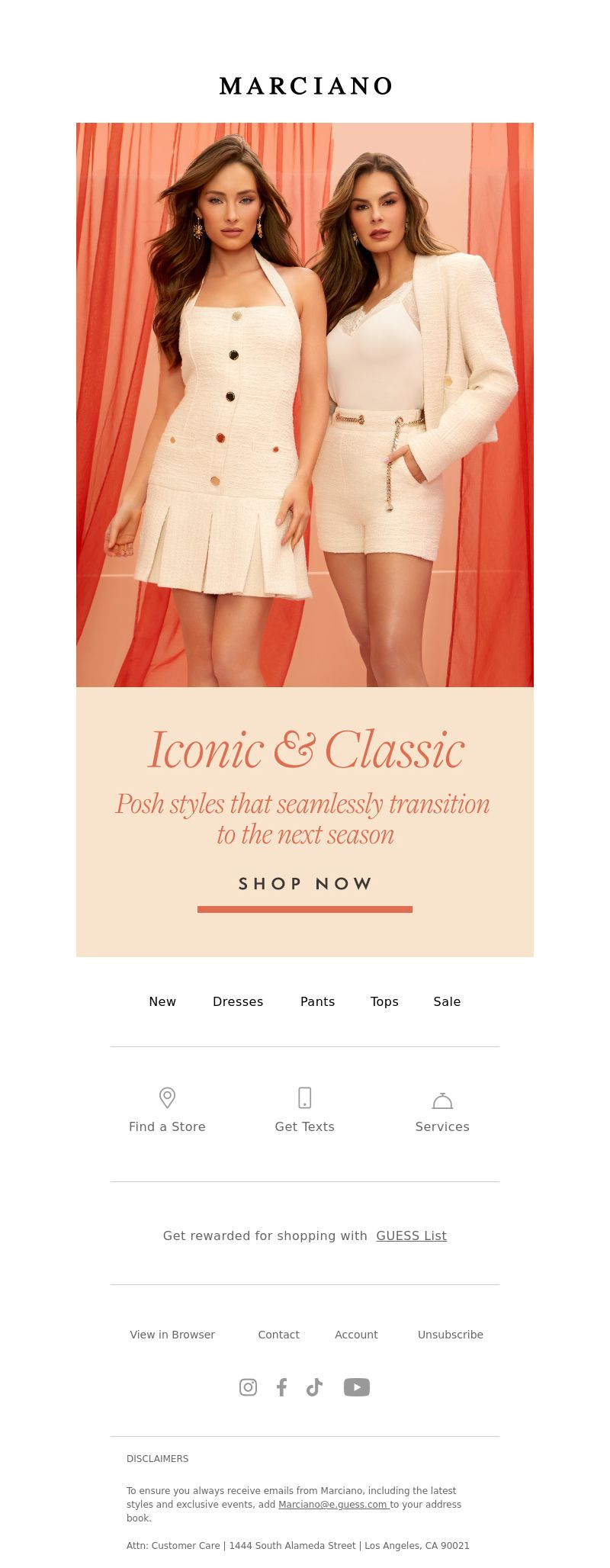The width and height of the screenshot is (610, 1568).
Task: Open the Facebook icon link
Action: pos(281,1387)
